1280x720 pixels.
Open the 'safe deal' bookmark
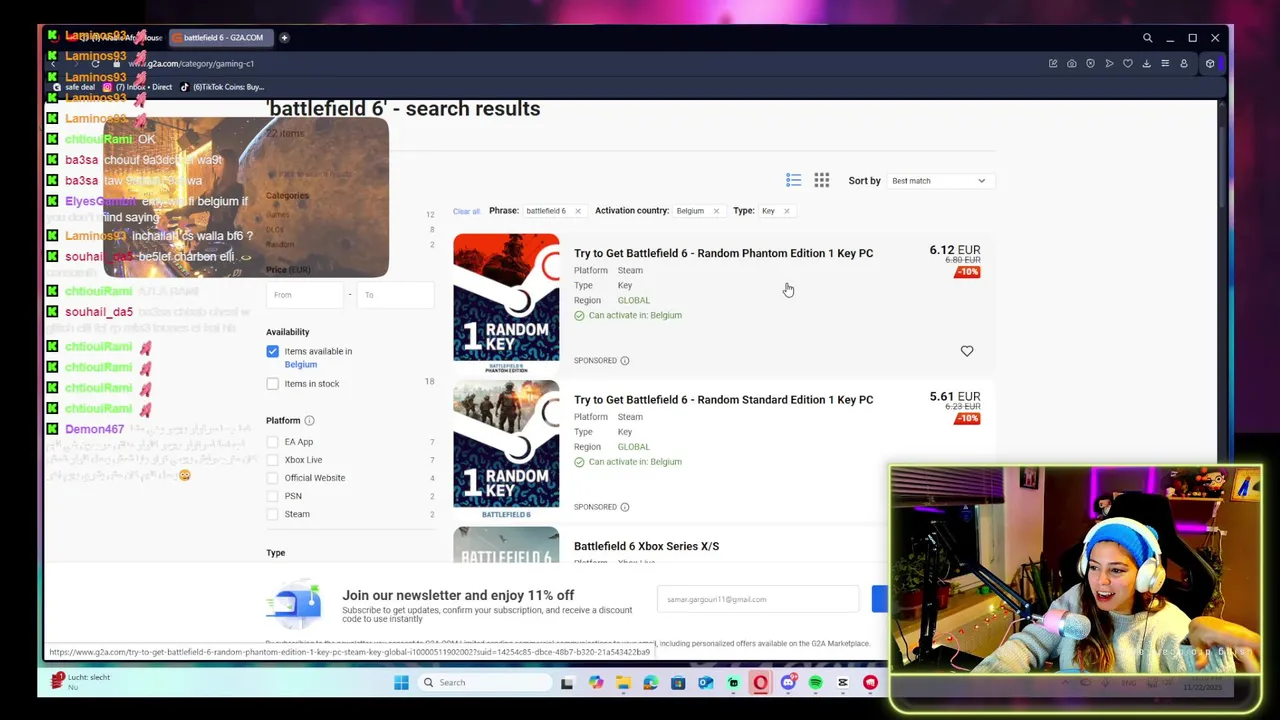coord(73,87)
